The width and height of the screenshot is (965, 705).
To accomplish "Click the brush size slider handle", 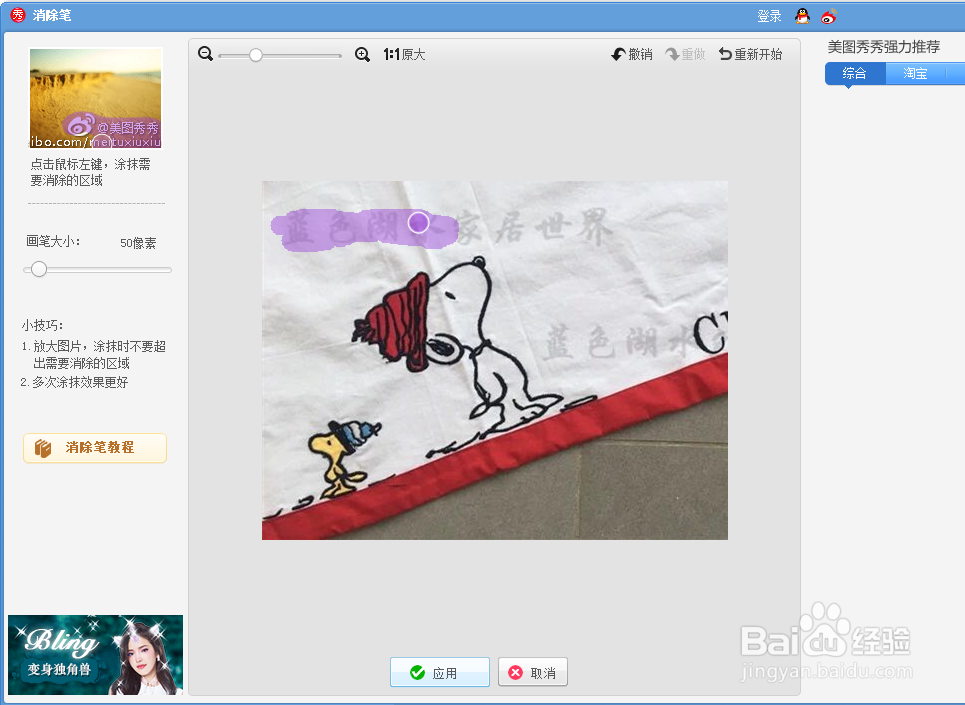I will (39, 269).
